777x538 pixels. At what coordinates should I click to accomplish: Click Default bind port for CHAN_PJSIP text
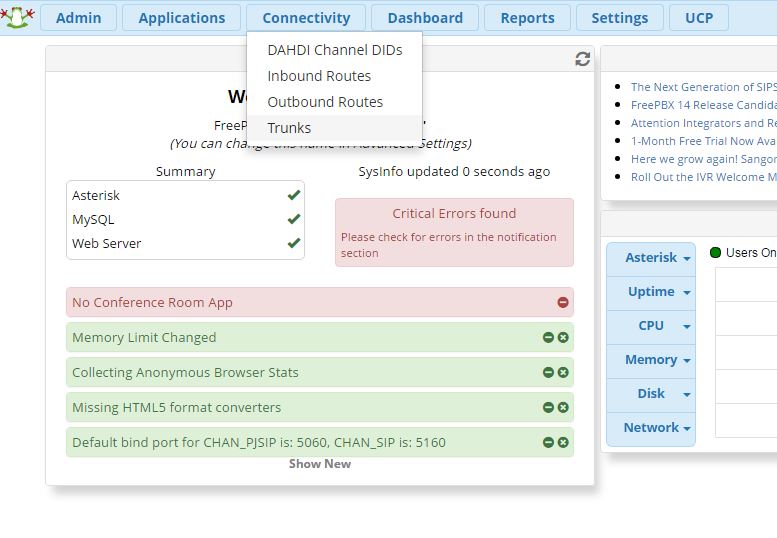click(x=259, y=442)
